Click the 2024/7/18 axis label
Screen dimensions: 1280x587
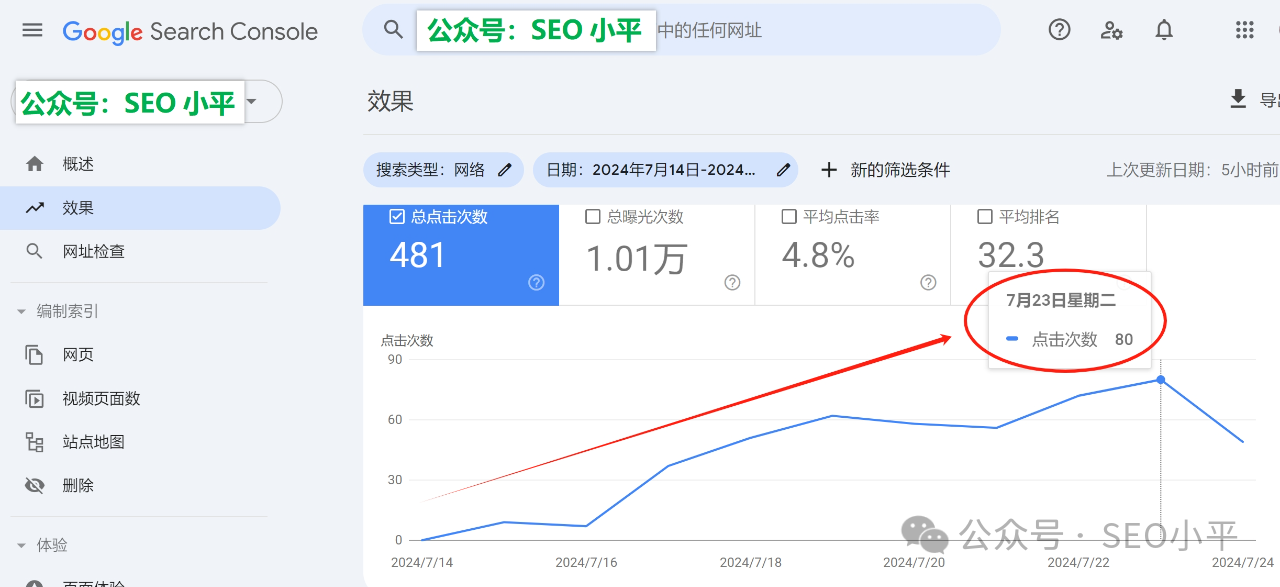tap(751, 563)
